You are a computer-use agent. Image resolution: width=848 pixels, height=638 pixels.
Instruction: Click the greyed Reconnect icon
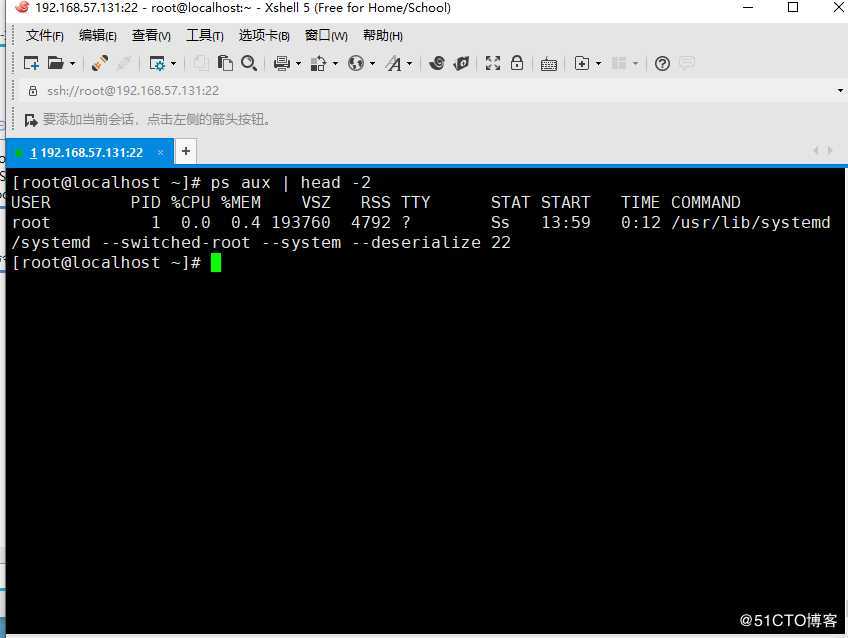pos(124,63)
